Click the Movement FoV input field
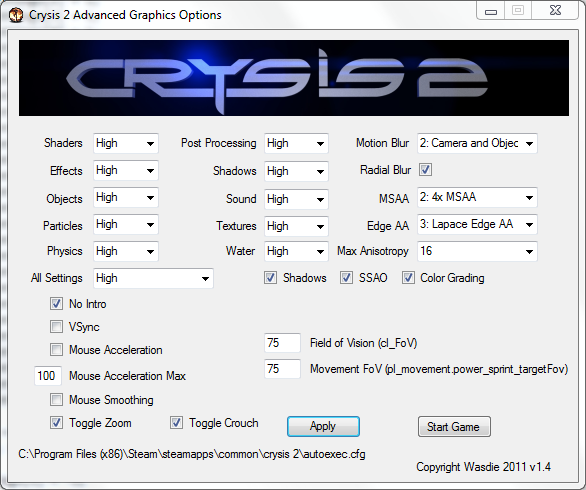The height and width of the screenshot is (490, 586). click(282, 369)
